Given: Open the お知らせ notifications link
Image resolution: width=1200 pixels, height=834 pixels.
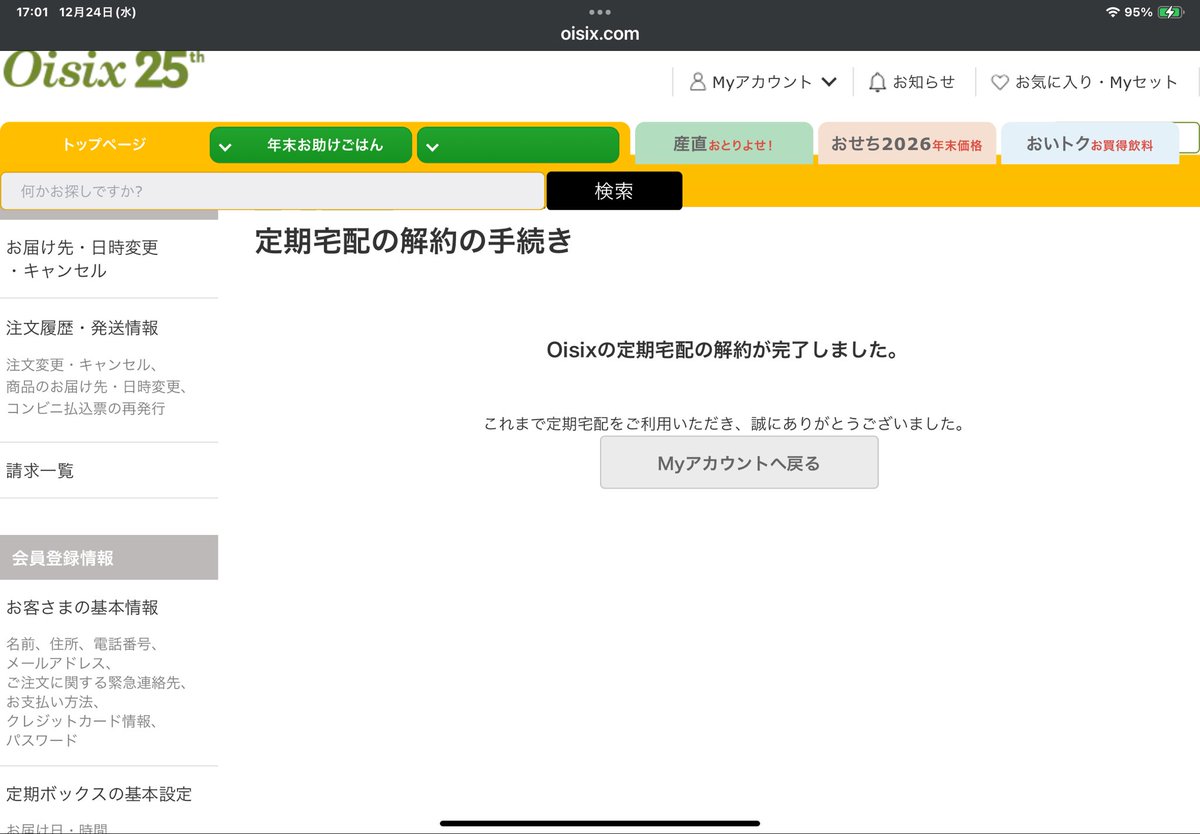Looking at the screenshot, I should click(923, 82).
